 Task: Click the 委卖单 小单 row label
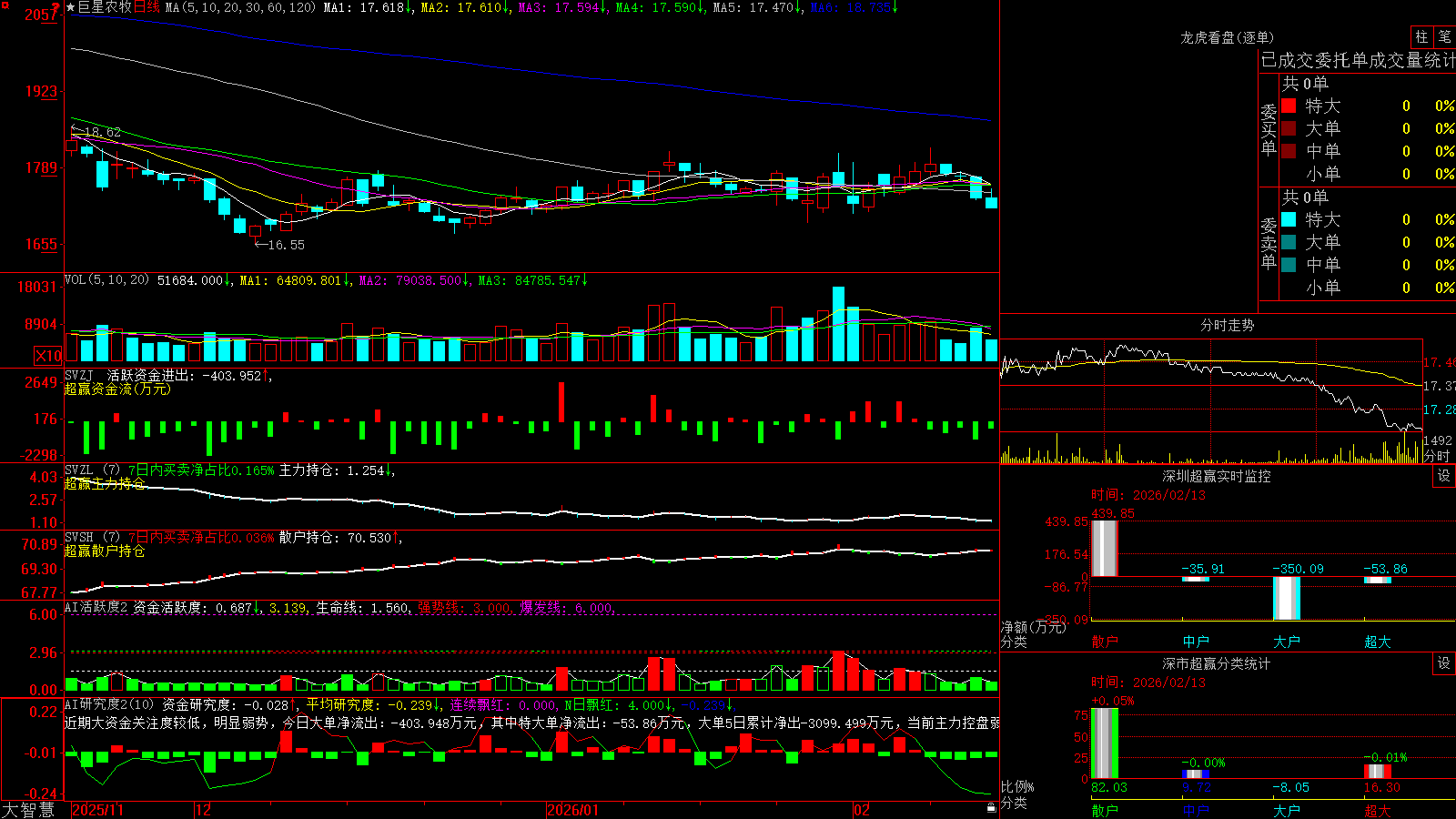(x=1323, y=288)
